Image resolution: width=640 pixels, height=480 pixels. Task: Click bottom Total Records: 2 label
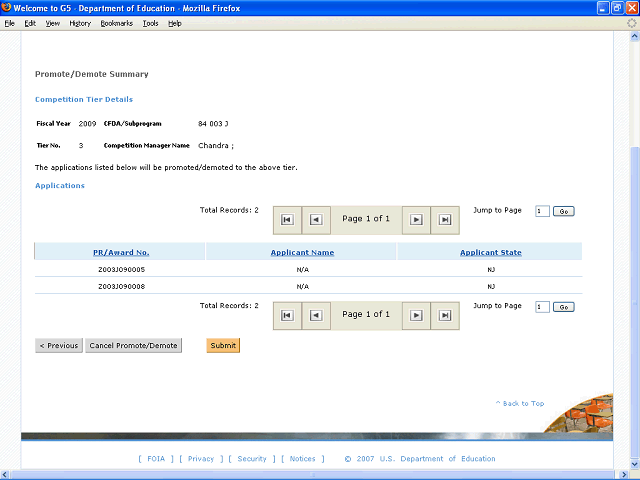229,306
